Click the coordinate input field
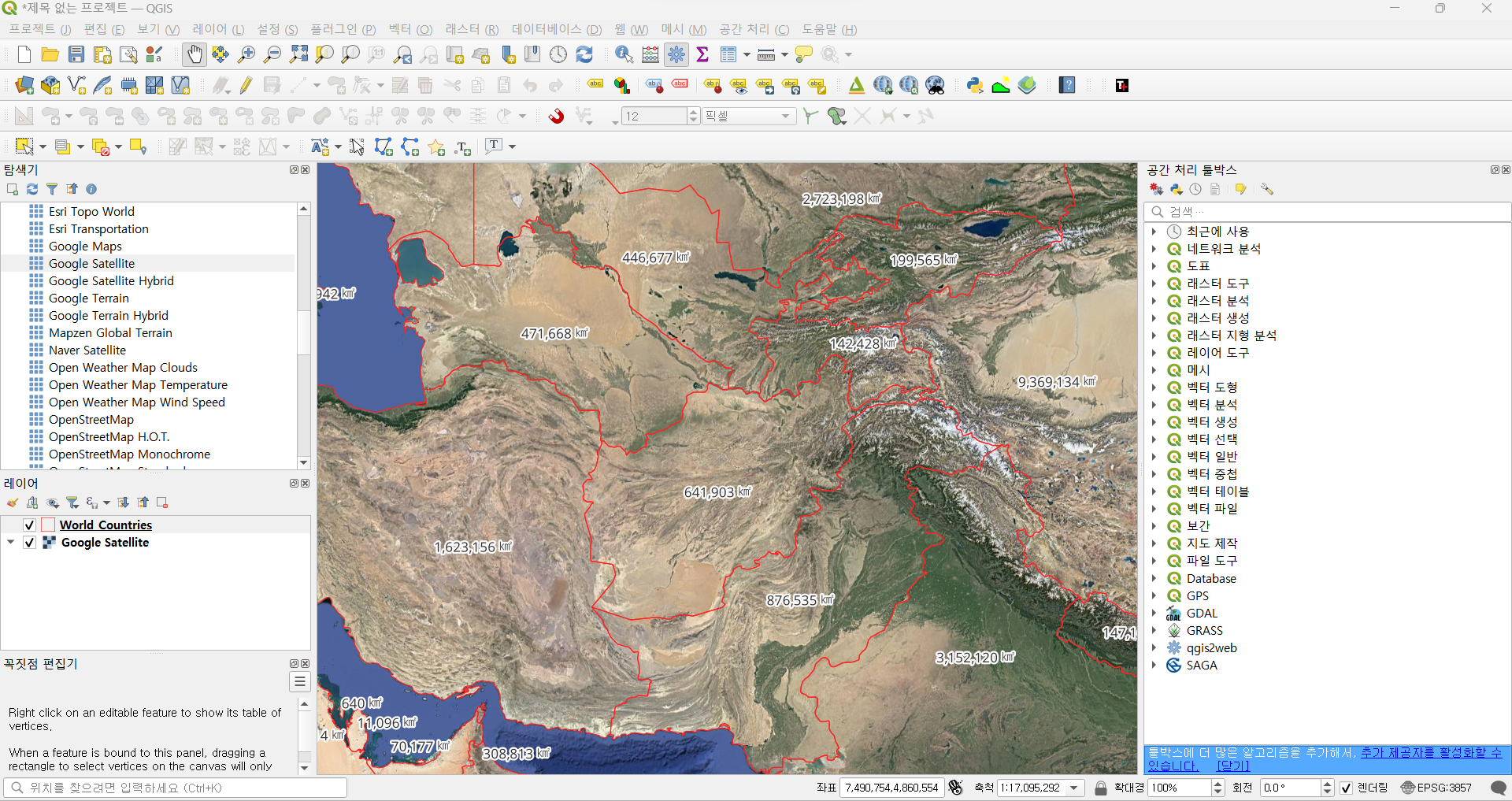Viewport: 1512px width, 801px height. pos(891,788)
